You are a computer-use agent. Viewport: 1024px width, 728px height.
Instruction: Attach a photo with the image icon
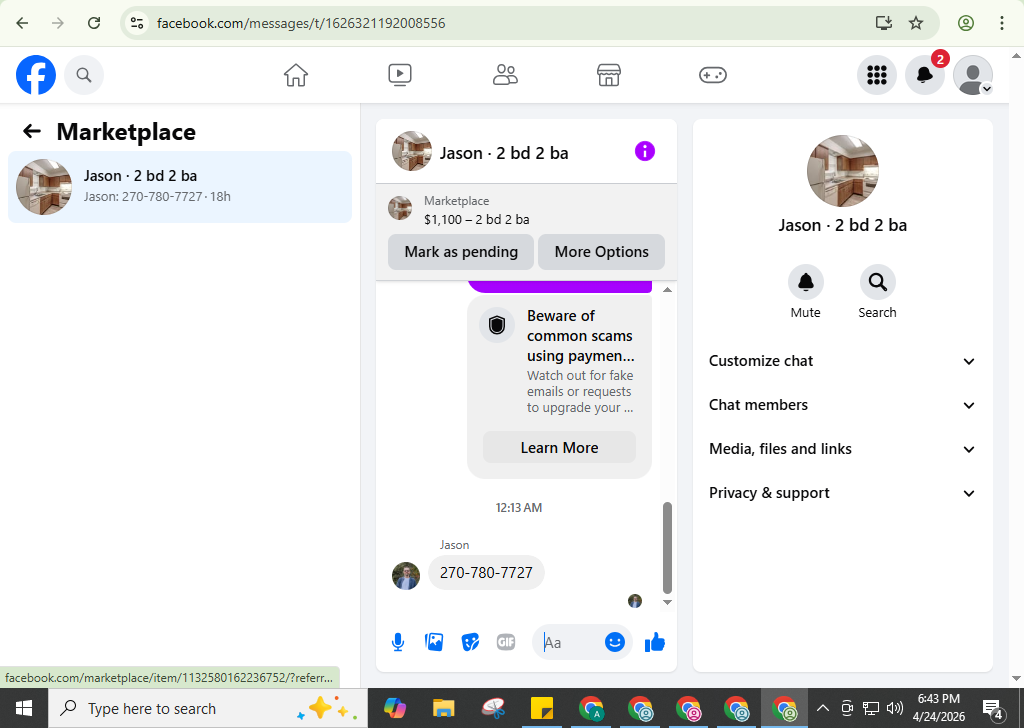point(434,642)
